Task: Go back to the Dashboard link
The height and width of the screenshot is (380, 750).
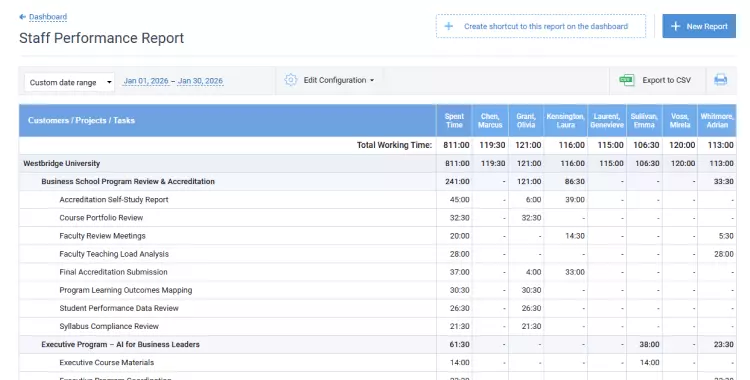Action: [x=48, y=17]
